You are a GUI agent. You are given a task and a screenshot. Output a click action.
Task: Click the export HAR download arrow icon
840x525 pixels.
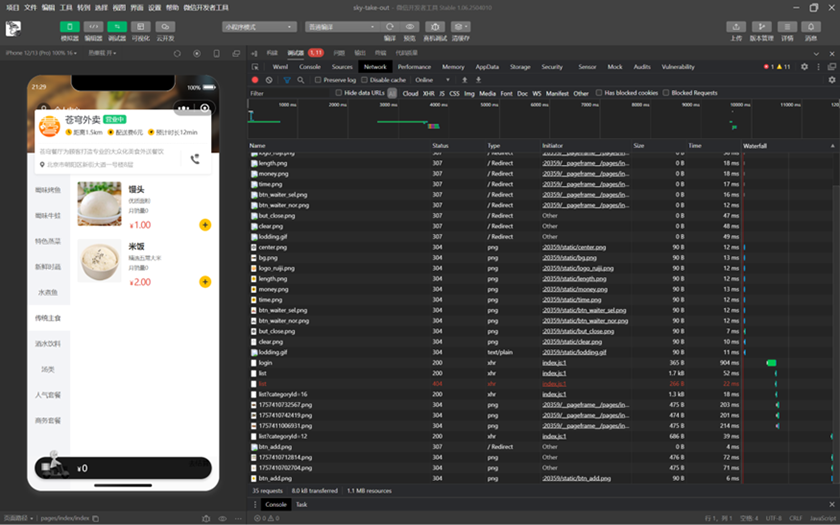pos(478,80)
